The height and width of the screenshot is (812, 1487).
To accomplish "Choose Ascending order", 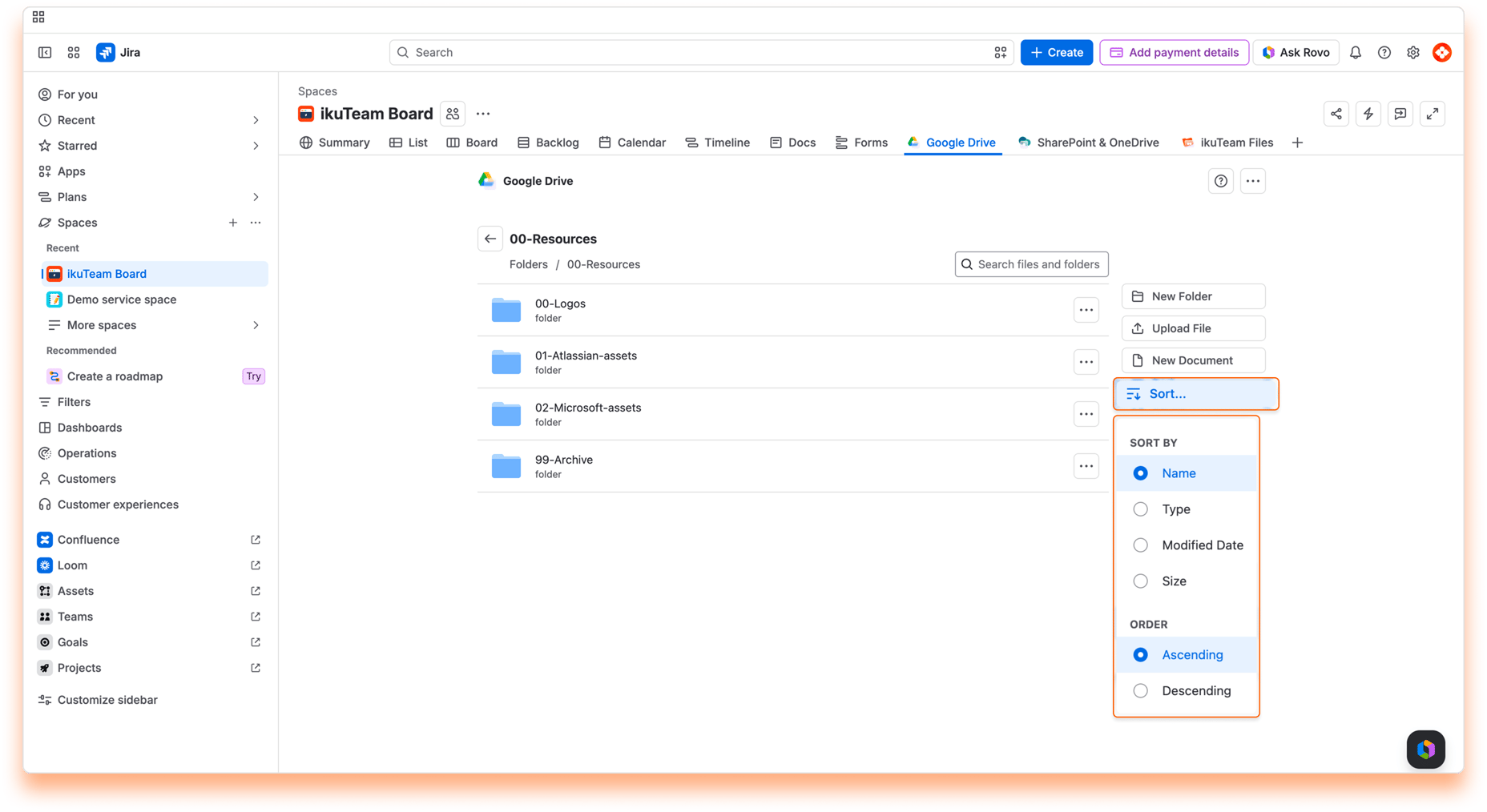I will tap(1186, 655).
